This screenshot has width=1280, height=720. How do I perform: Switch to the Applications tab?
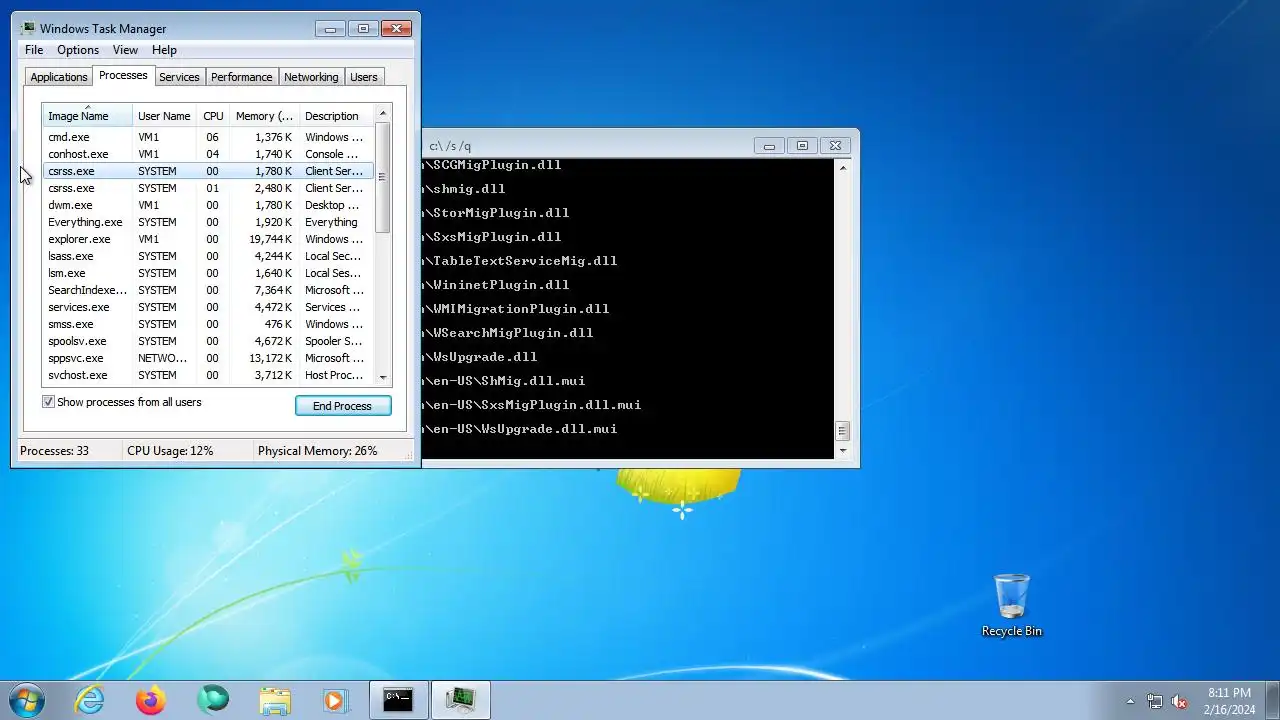[x=59, y=77]
